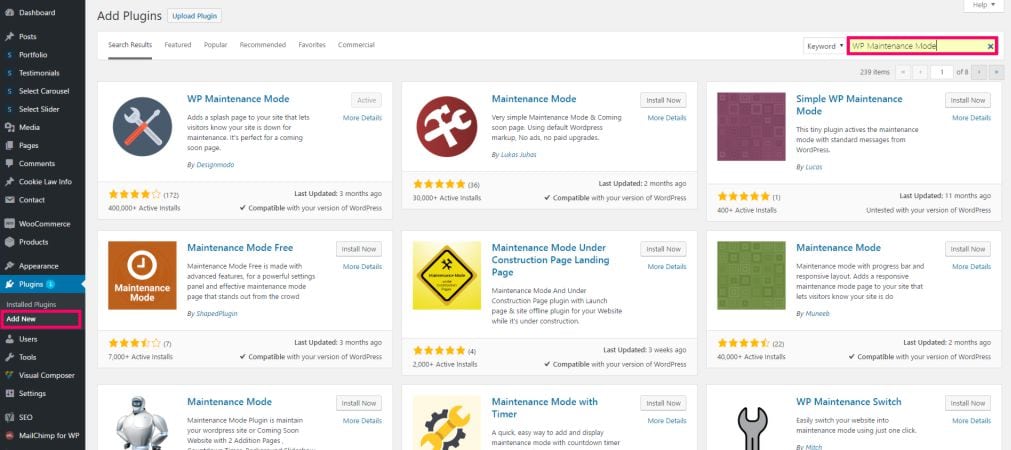Go to next page of results
The width and height of the screenshot is (1011, 450).
click(x=979, y=72)
